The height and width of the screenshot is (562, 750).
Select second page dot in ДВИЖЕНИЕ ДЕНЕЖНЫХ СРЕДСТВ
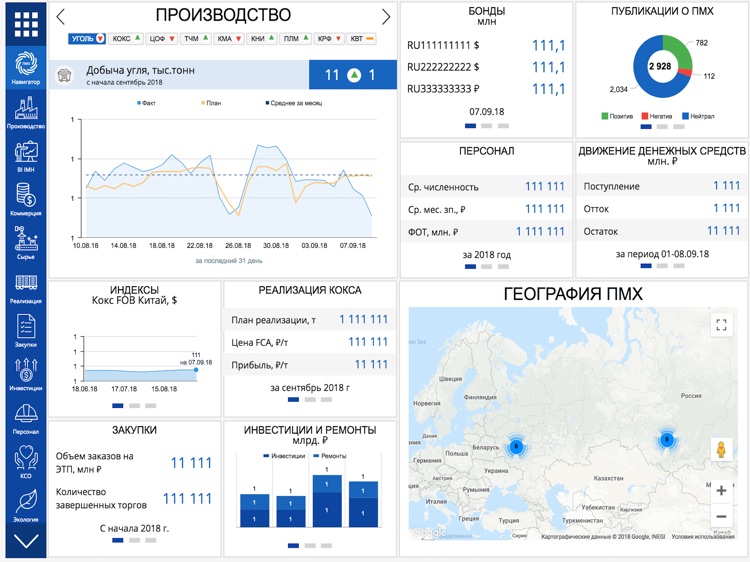(x=662, y=265)
